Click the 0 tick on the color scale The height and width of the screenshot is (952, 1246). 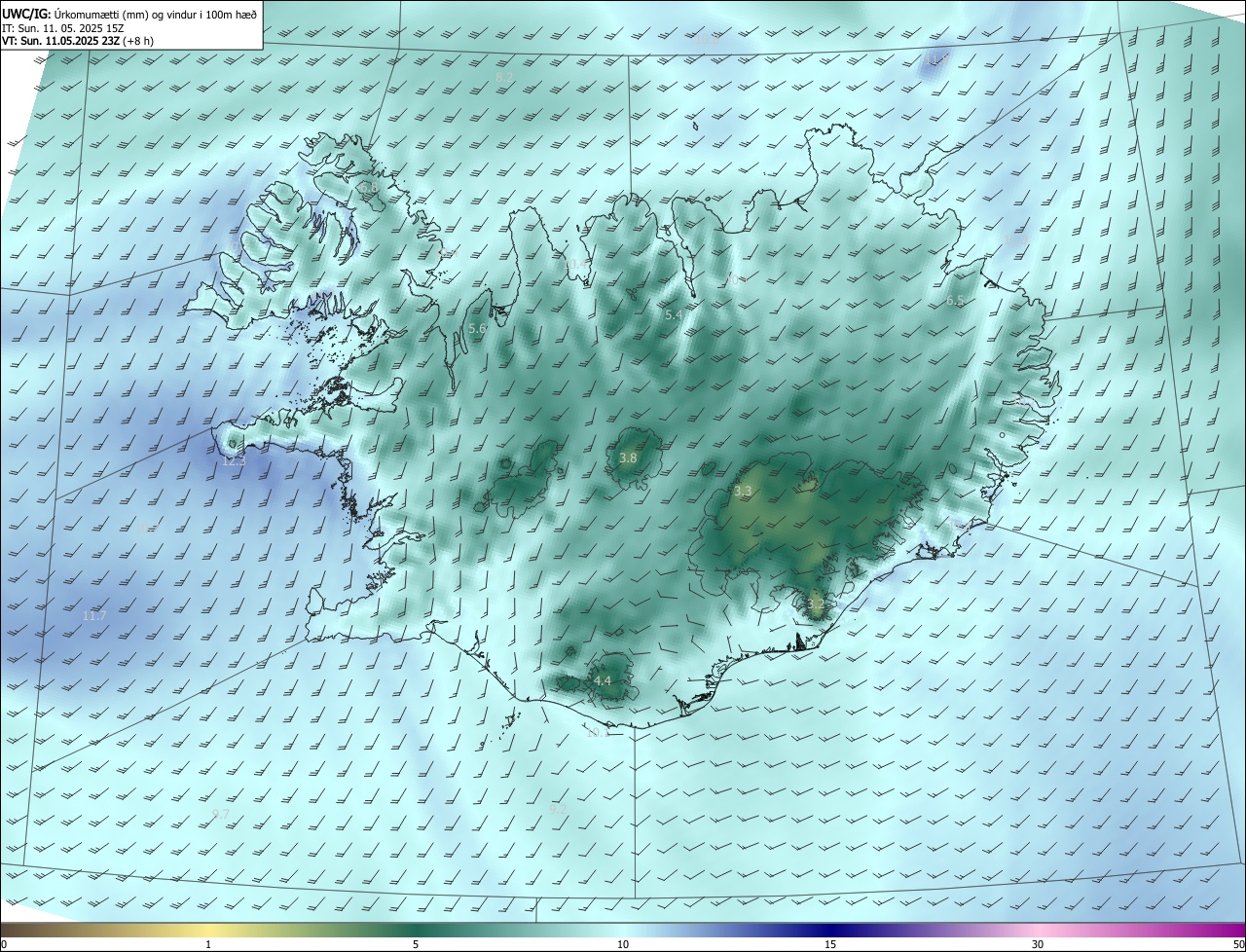coord(4,944)
